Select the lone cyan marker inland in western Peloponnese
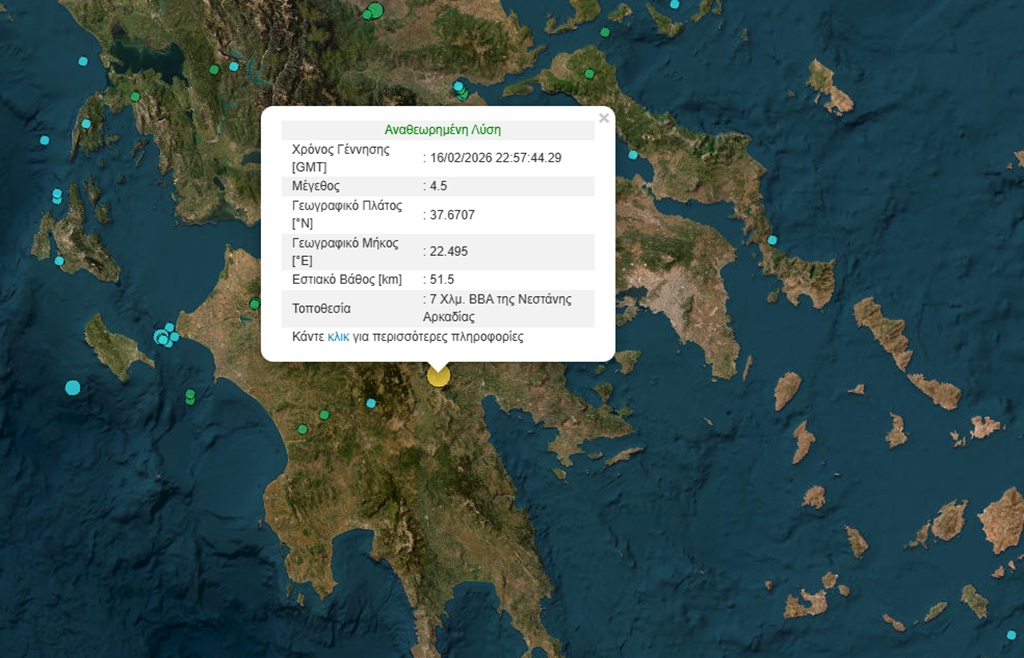 [x=371, y=403]
